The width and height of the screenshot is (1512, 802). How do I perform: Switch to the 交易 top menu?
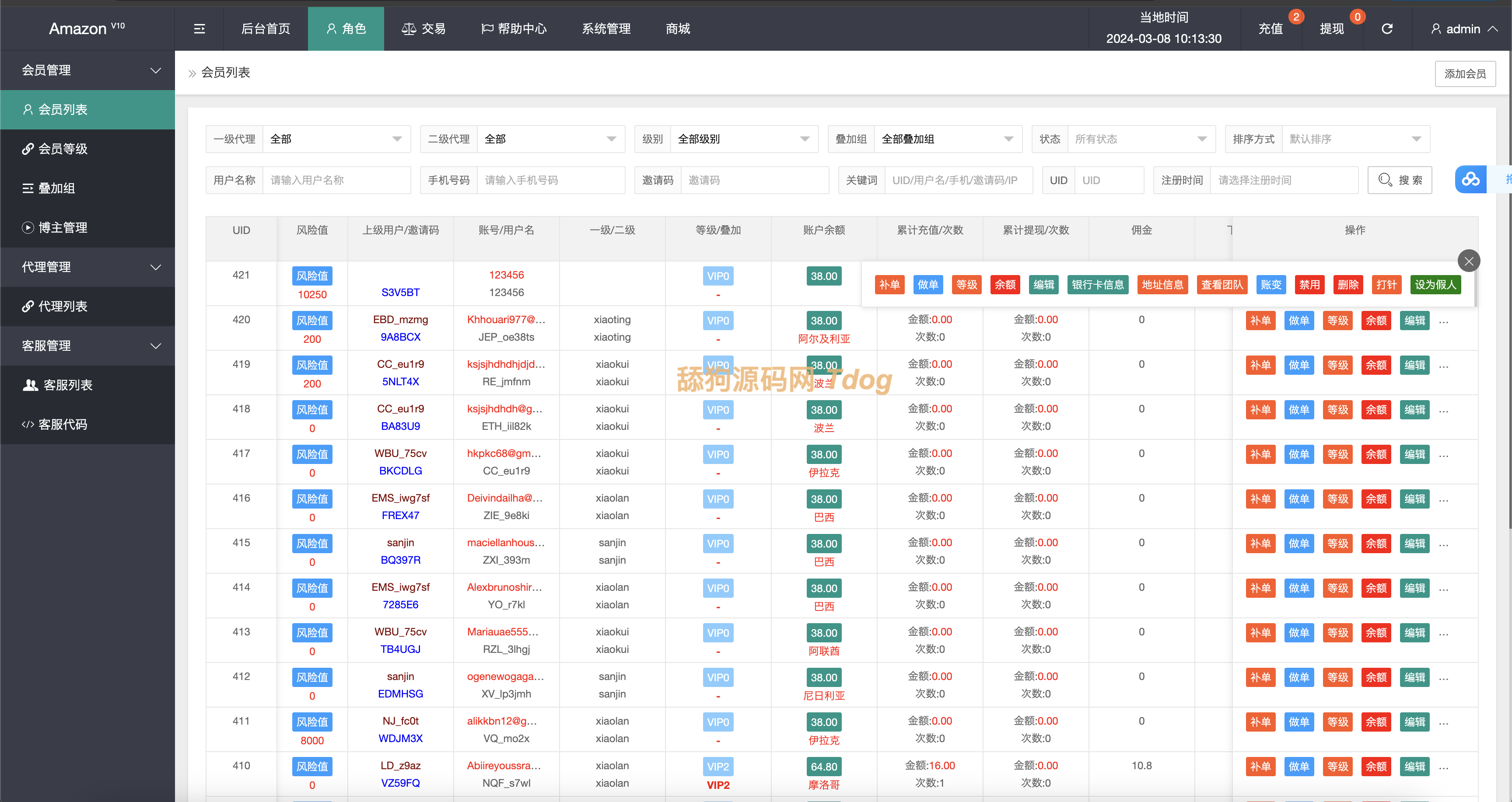[423, 29]
